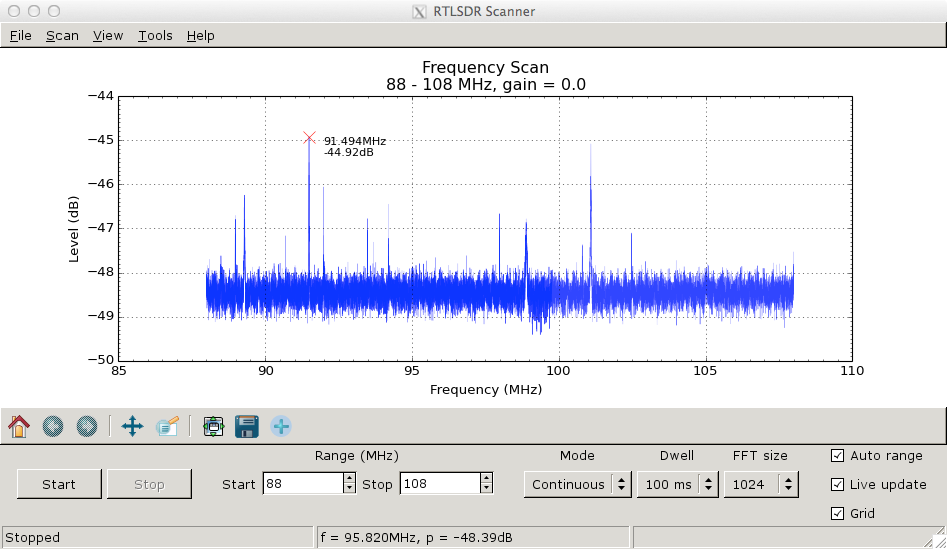The image size is (947, 549).
Task: Go forward to next plot view
Action: click(87, 426)
